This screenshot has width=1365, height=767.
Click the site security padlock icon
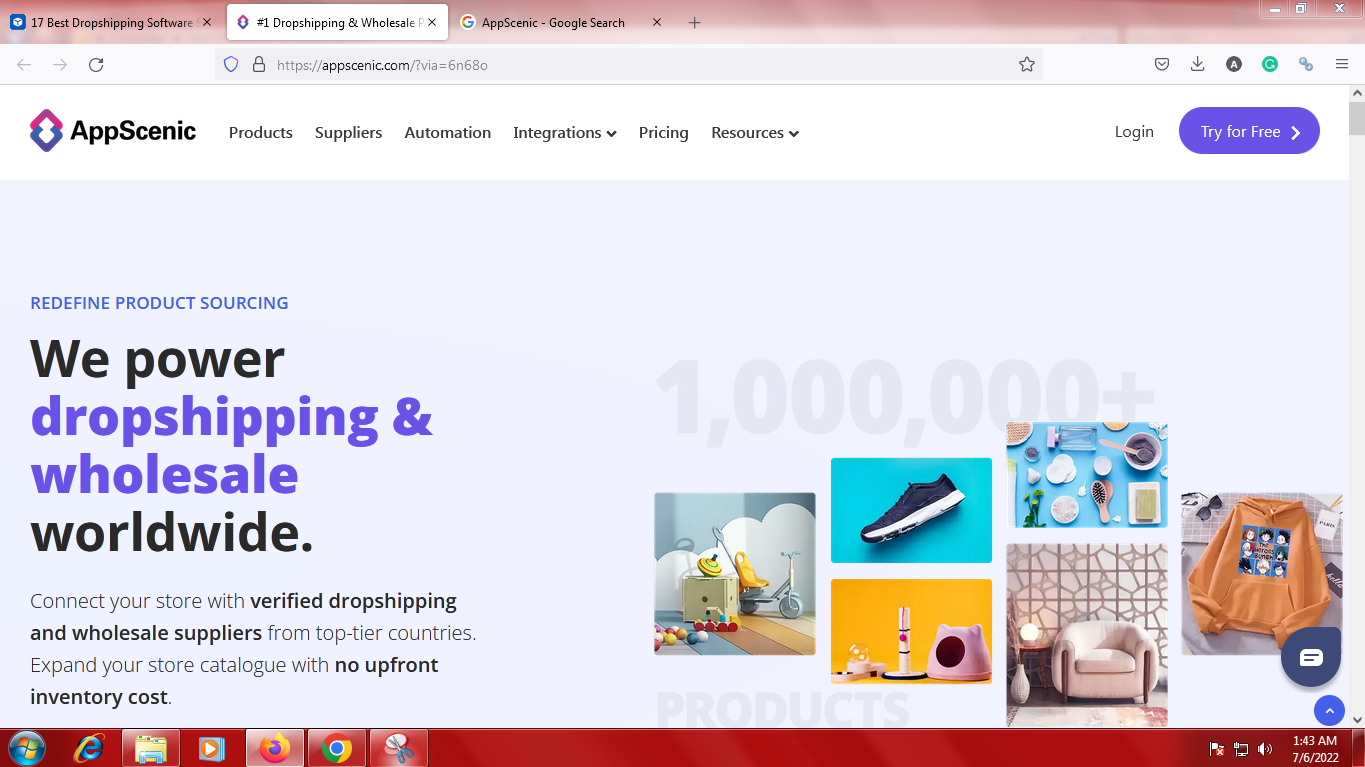point(258,64)
